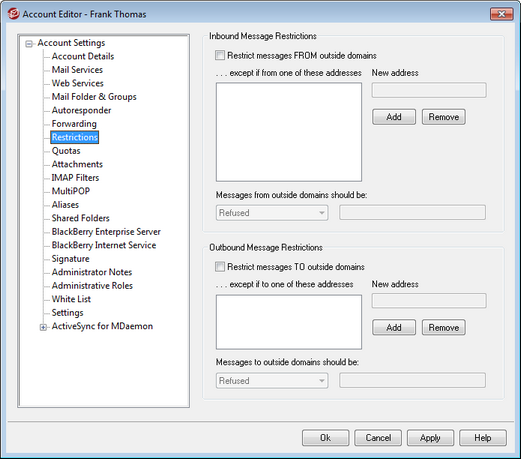The image size is (521, 459).
Task: Select Account Details in the tree
Action: click(83, 56)
